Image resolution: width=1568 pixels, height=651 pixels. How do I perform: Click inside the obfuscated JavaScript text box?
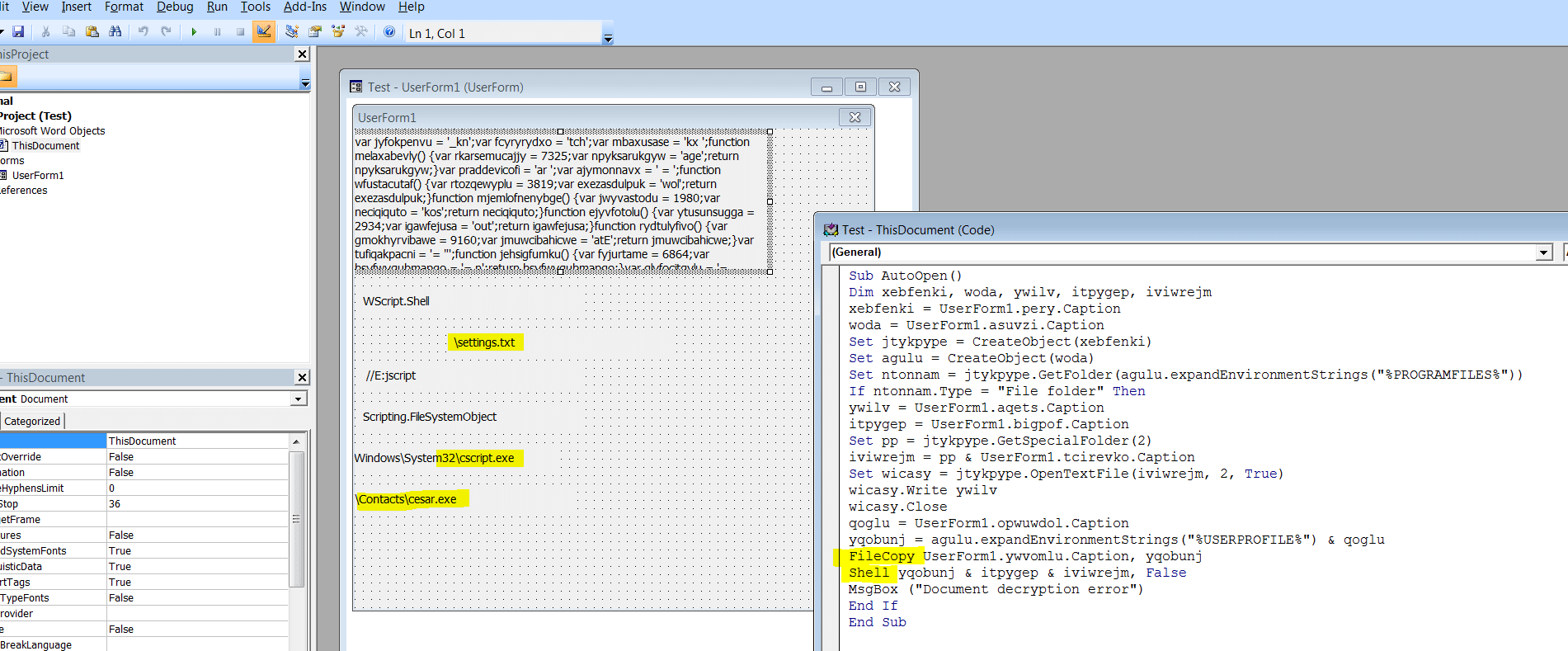point(561,201)
